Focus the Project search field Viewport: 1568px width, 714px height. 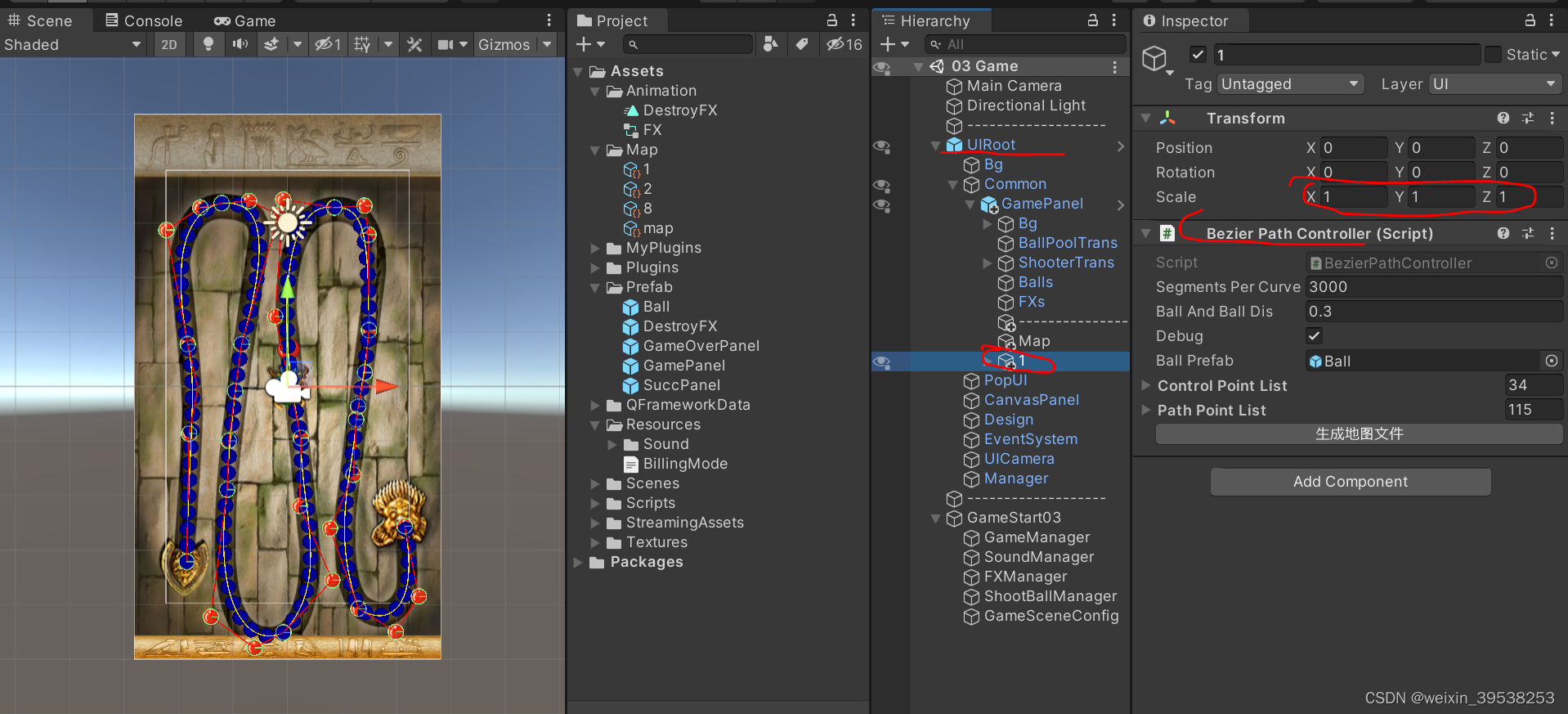[688, 44]
